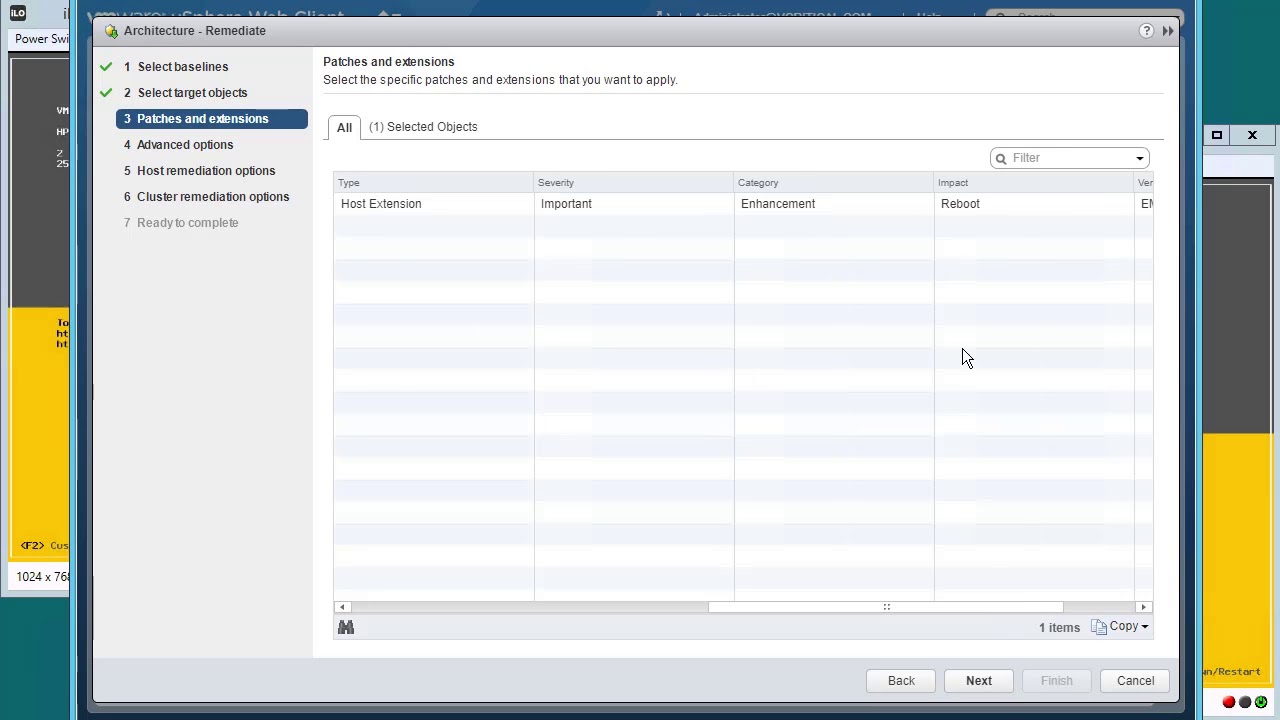
Task: Open the wizard help question-mark icon
Action: click(x=1146, y=31)
